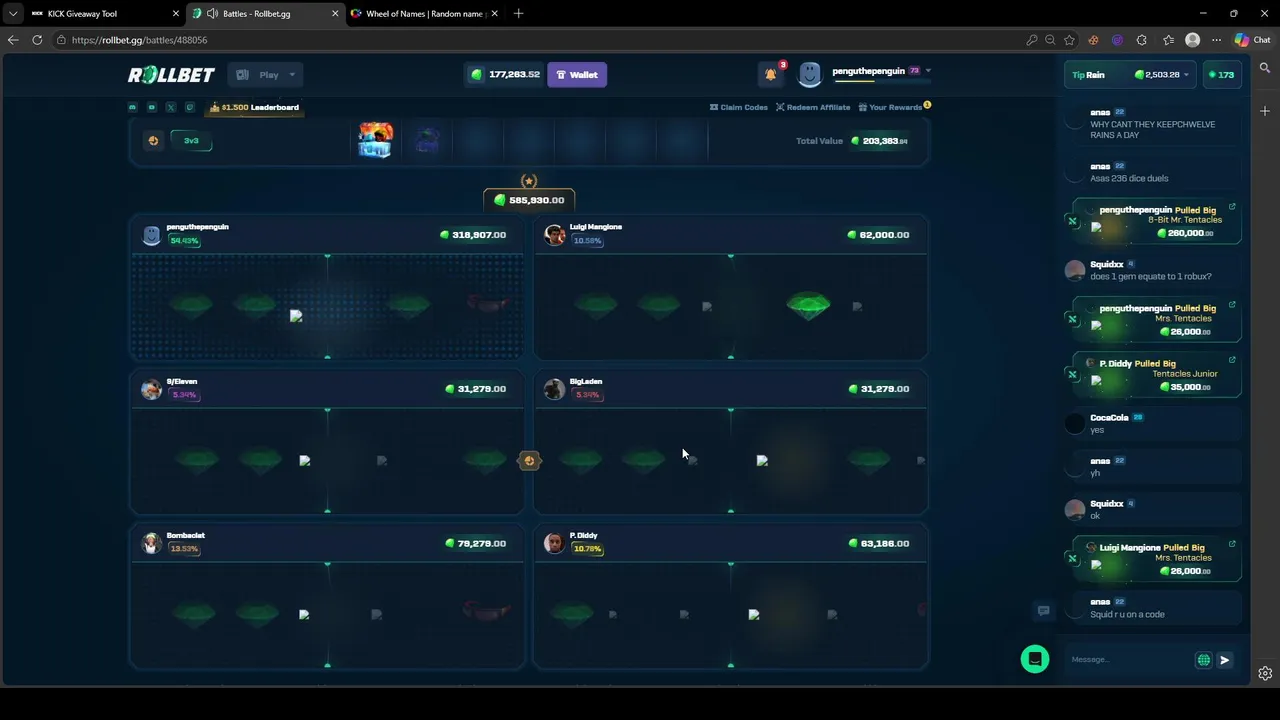Open the favorites list icon
This screenshot has height=720, width=1280.
(x=1168, y=40)
